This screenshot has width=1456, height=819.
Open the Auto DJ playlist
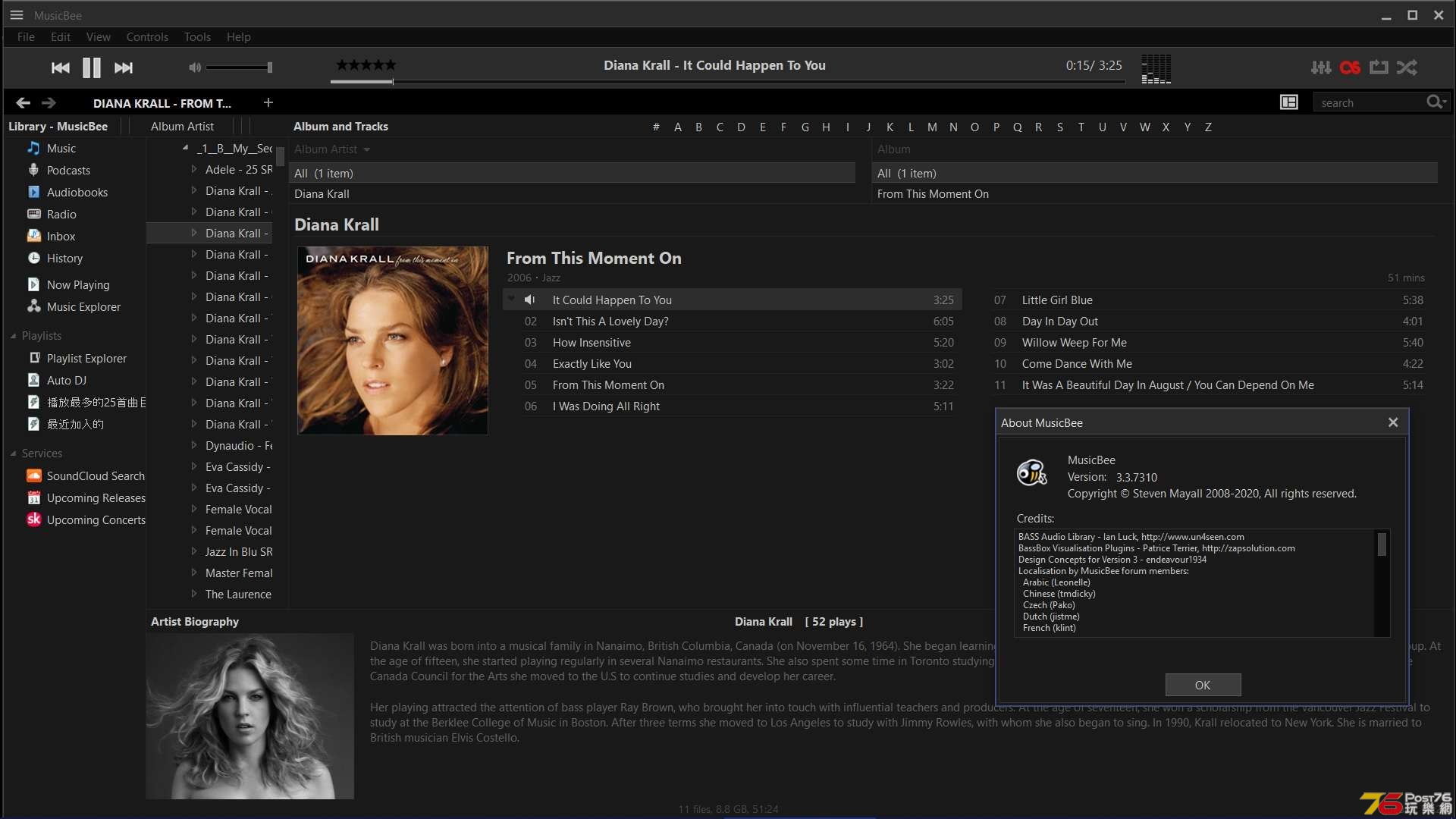(66, 381)
